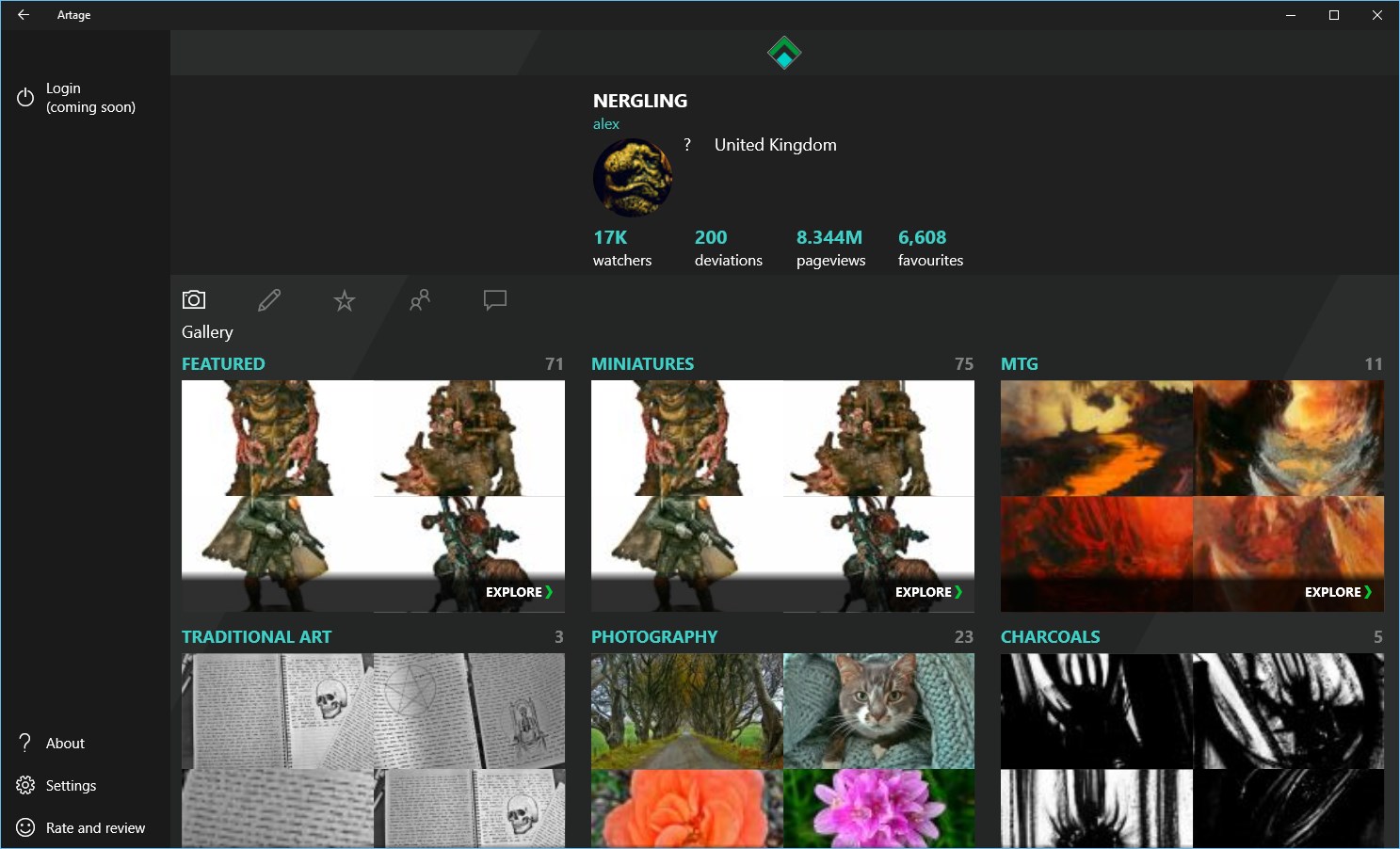Switch to the Gallery tab
The height and width of the screenshot is (849, 1400).
point(206,331)
